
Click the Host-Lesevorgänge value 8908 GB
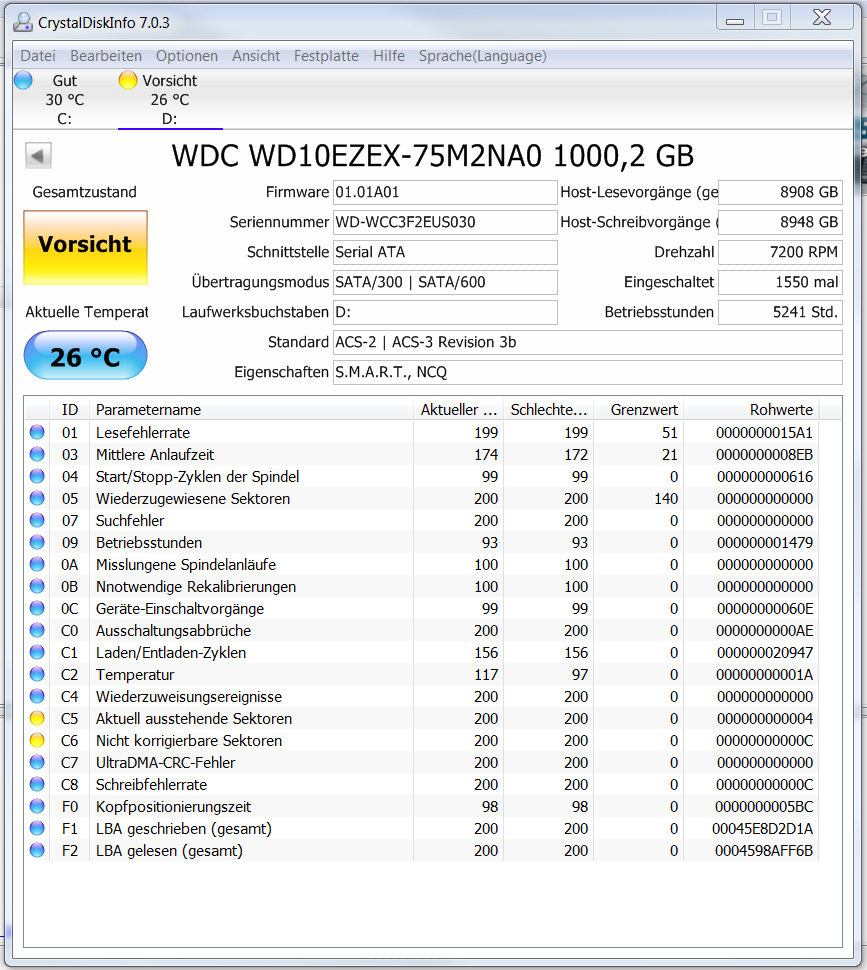tap(780, 192)
